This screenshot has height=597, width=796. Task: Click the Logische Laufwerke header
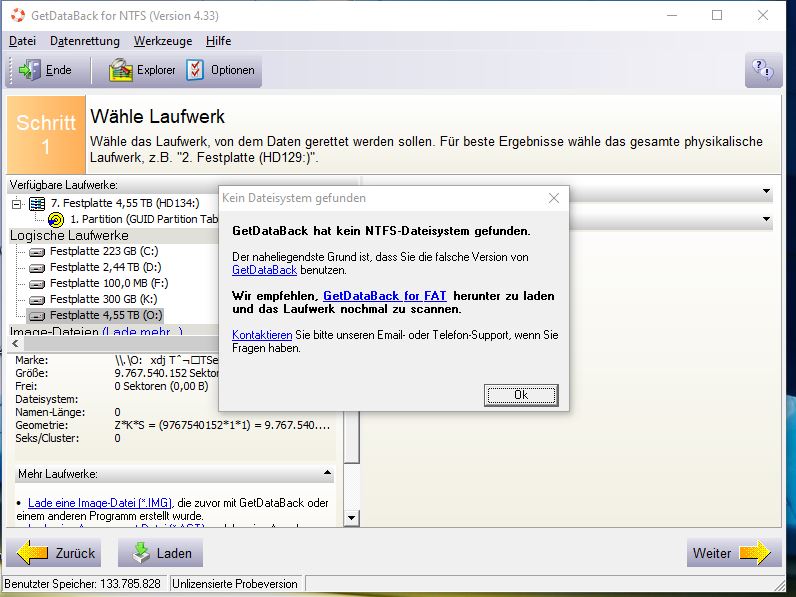pyautogui.click(x=69, y=236)
